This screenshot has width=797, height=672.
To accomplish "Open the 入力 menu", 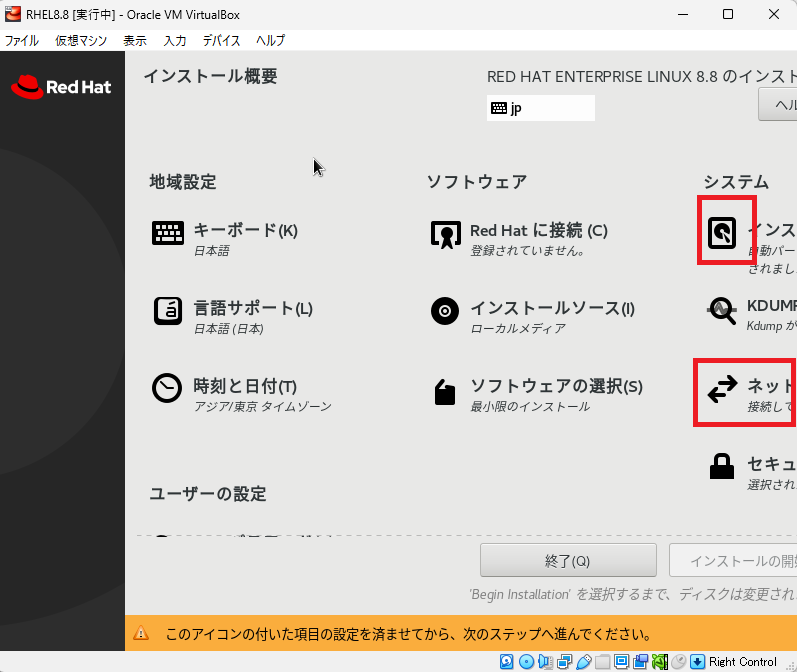I will pyautogui.click(x=175, y=41).
